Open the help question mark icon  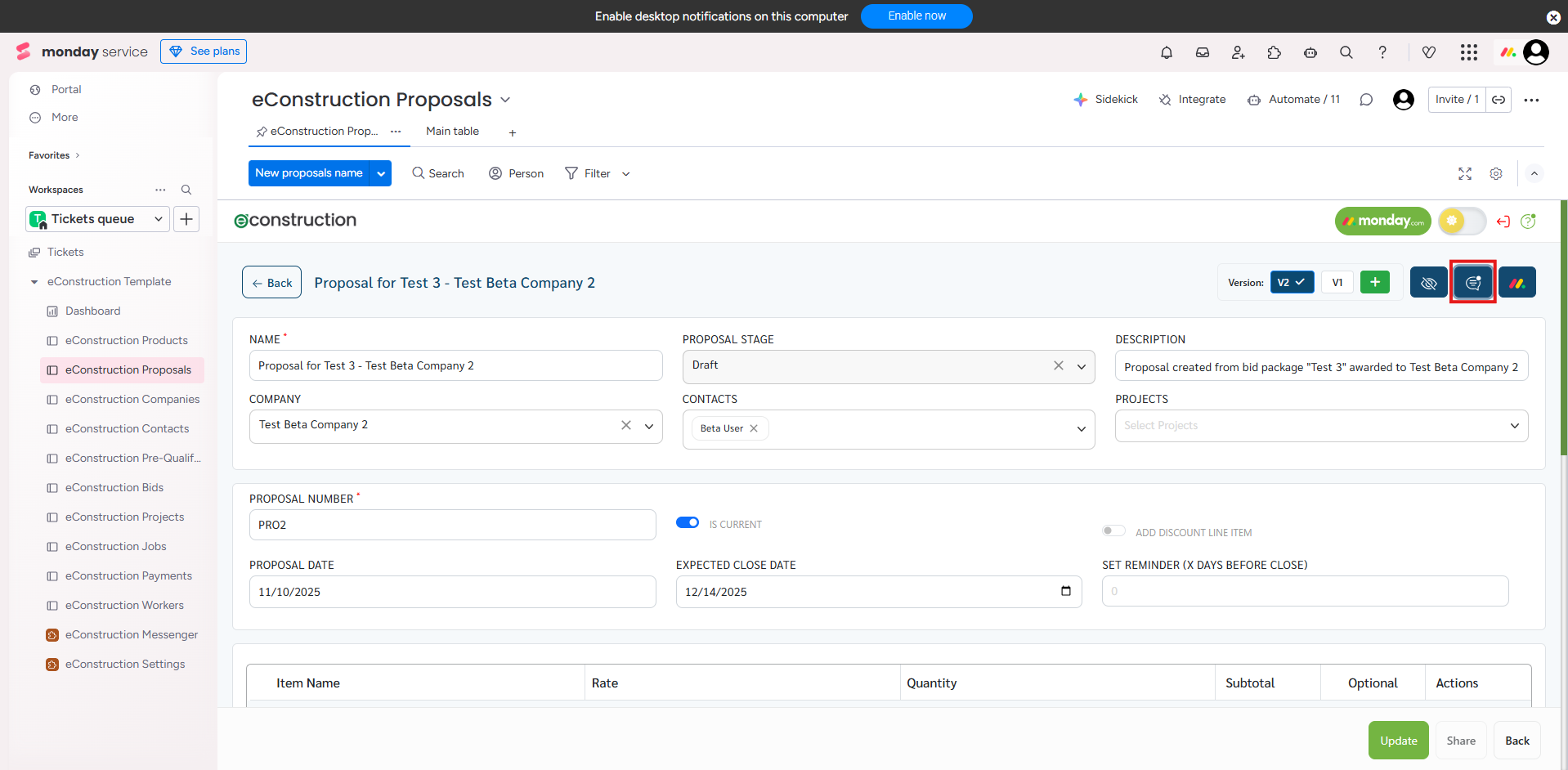click(1382, 52)
